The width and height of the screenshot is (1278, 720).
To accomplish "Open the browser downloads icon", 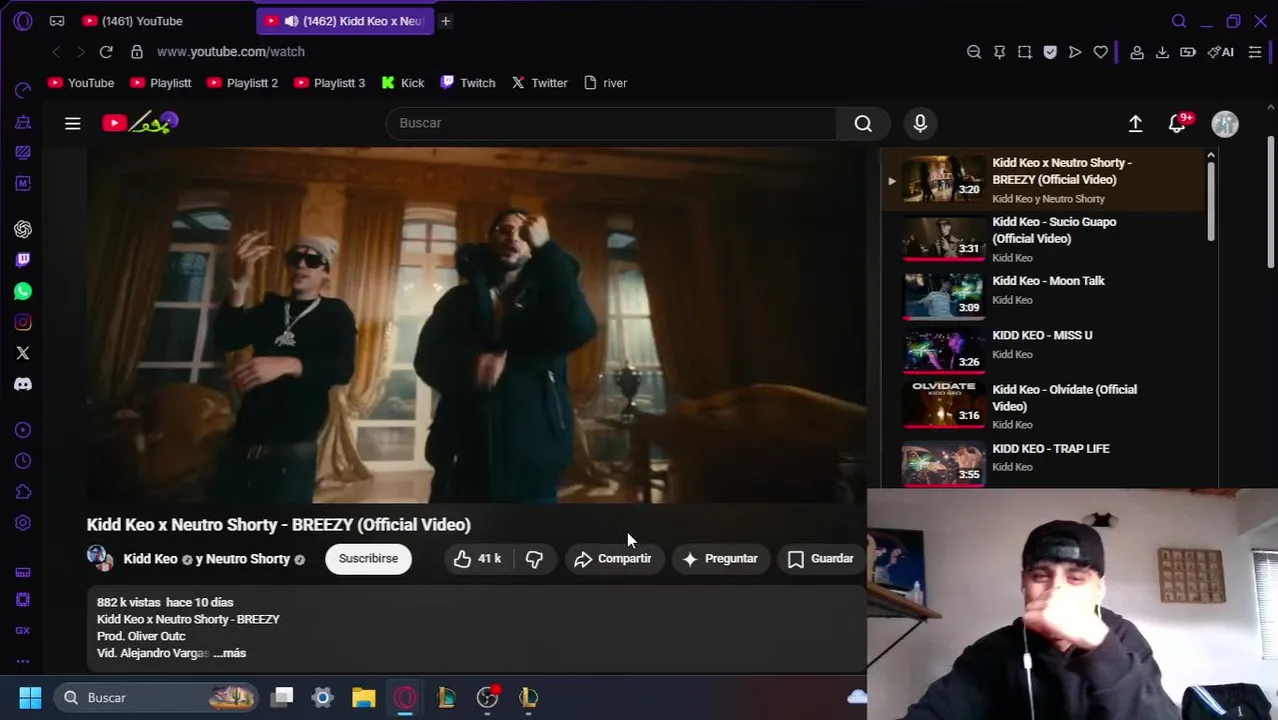I will pos(1162,52).
